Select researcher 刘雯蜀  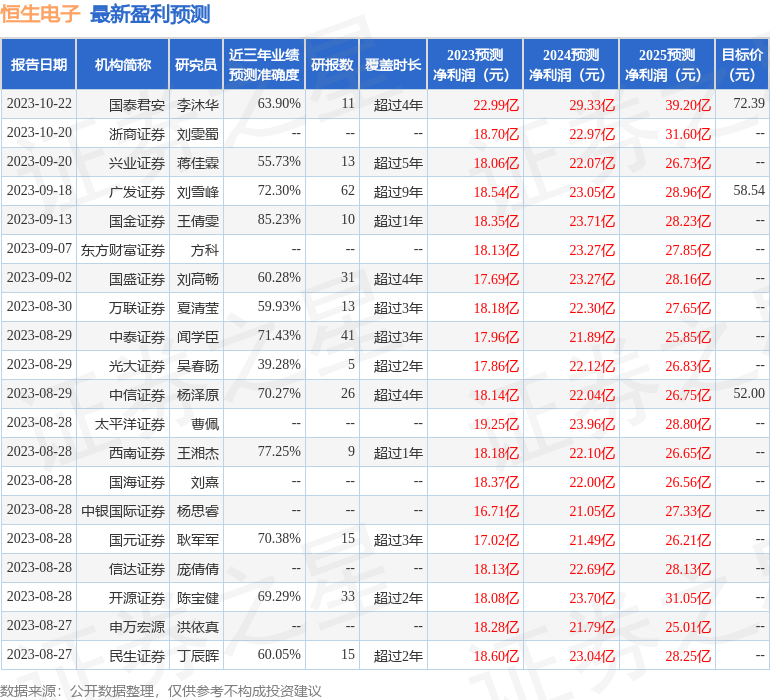pyautogui.click(x=198, y=134)
